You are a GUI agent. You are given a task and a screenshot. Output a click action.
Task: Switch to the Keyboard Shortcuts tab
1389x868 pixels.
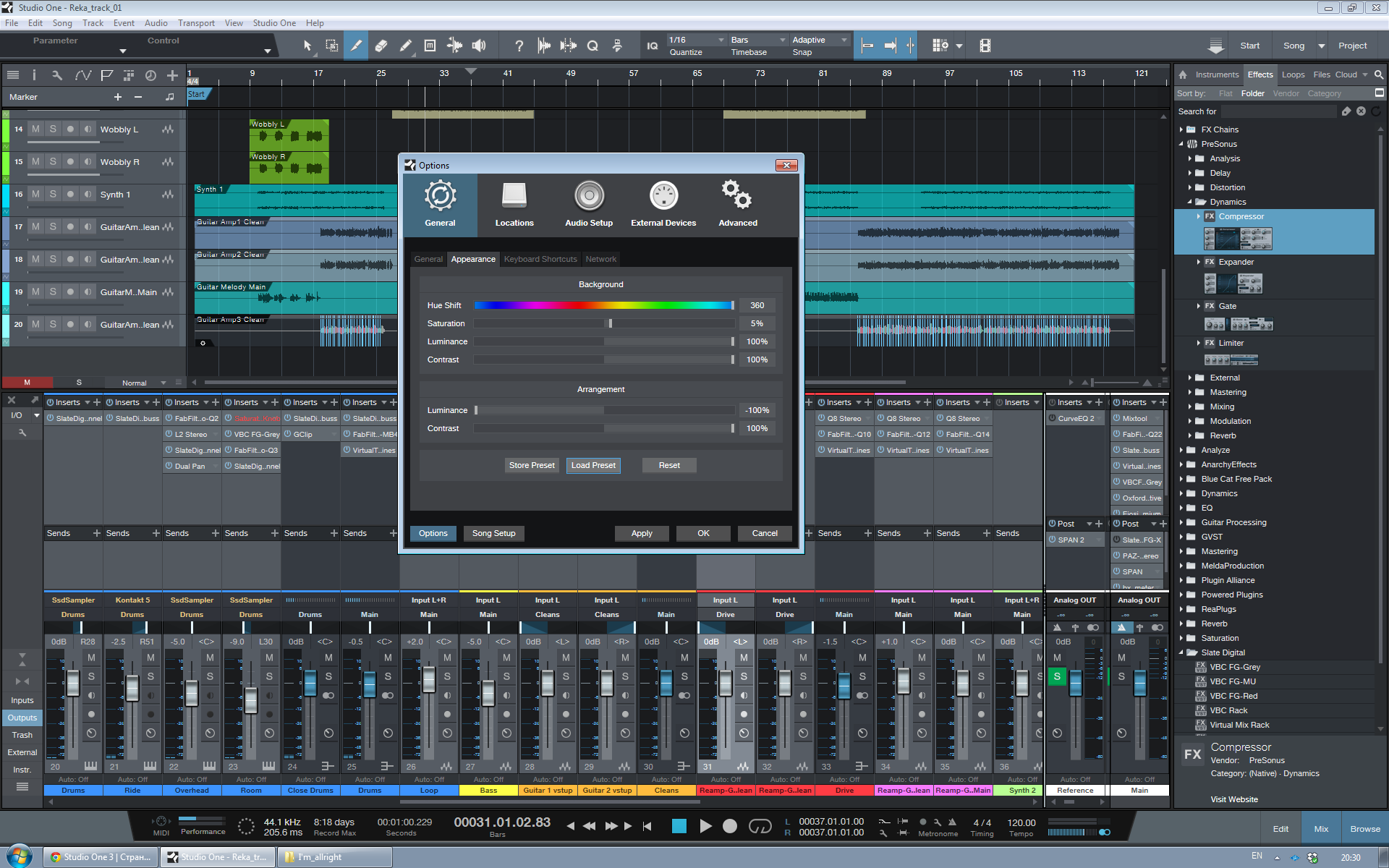(x=540, y=259)
